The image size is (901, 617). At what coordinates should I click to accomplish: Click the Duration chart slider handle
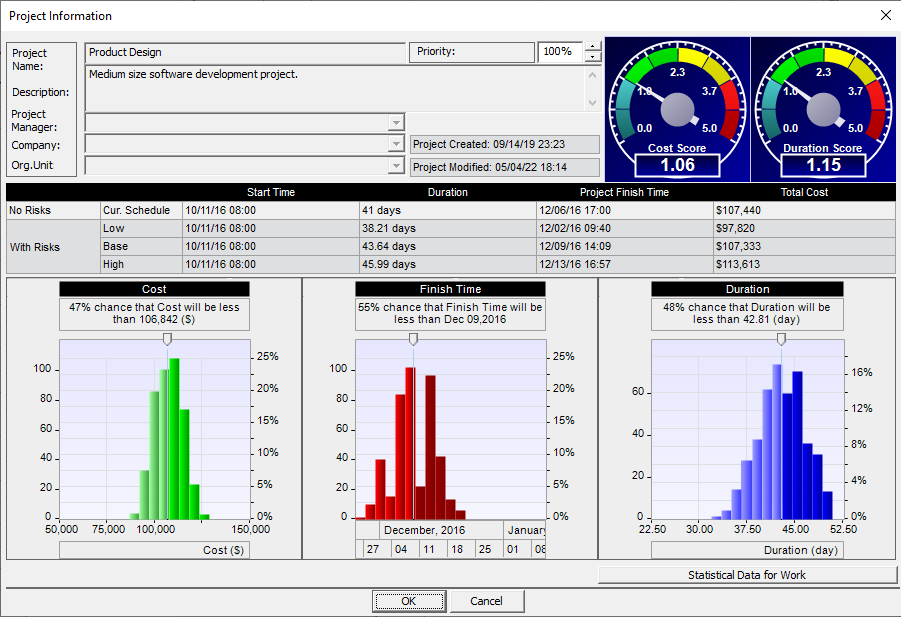[x=781, y=339]
